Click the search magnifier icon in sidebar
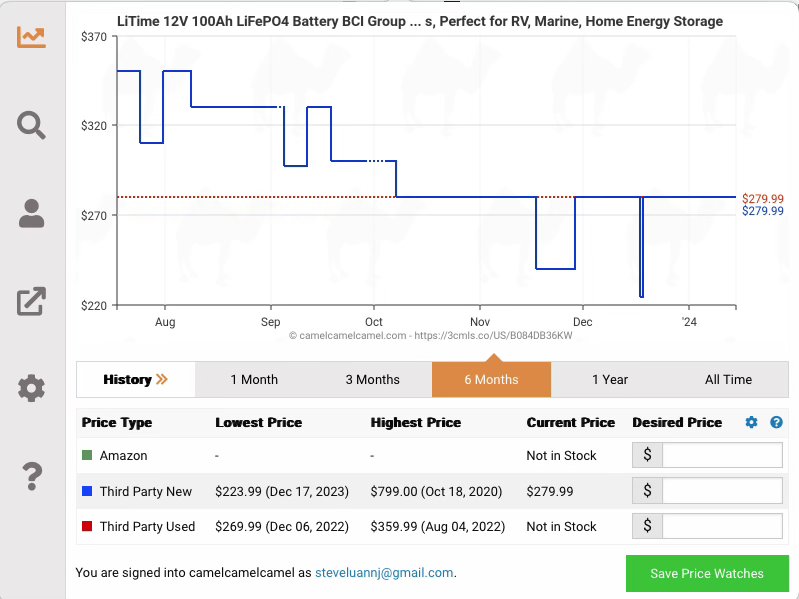The height and width of the screenshot is (599, 799). click(31, 125)
